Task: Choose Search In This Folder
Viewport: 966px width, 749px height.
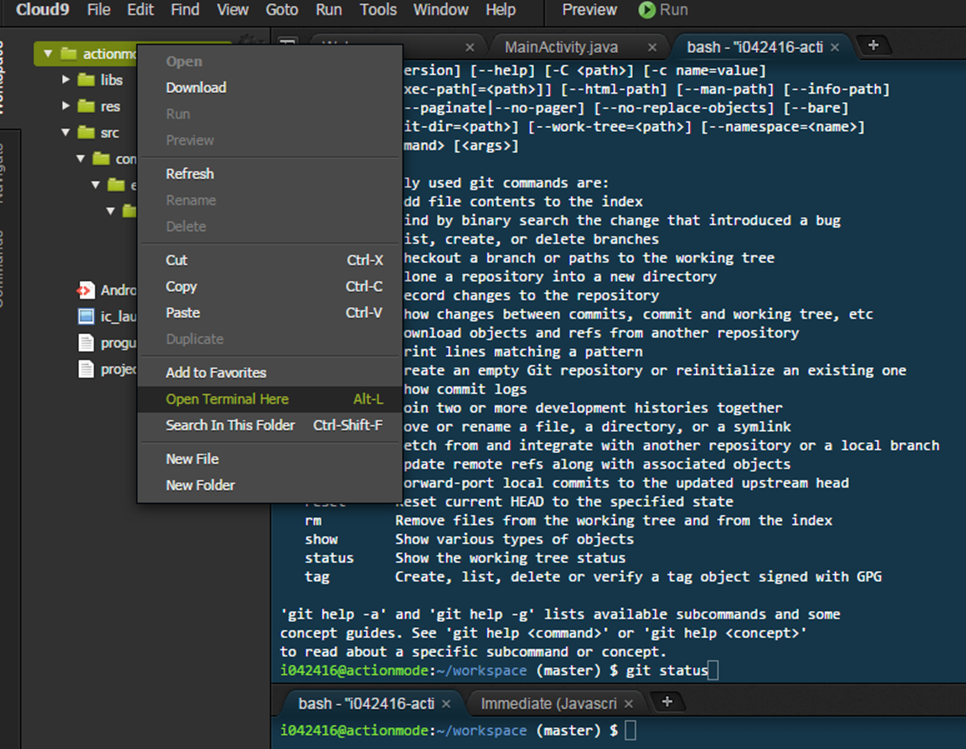Action: pyautogui.click(x=270, y=426)
